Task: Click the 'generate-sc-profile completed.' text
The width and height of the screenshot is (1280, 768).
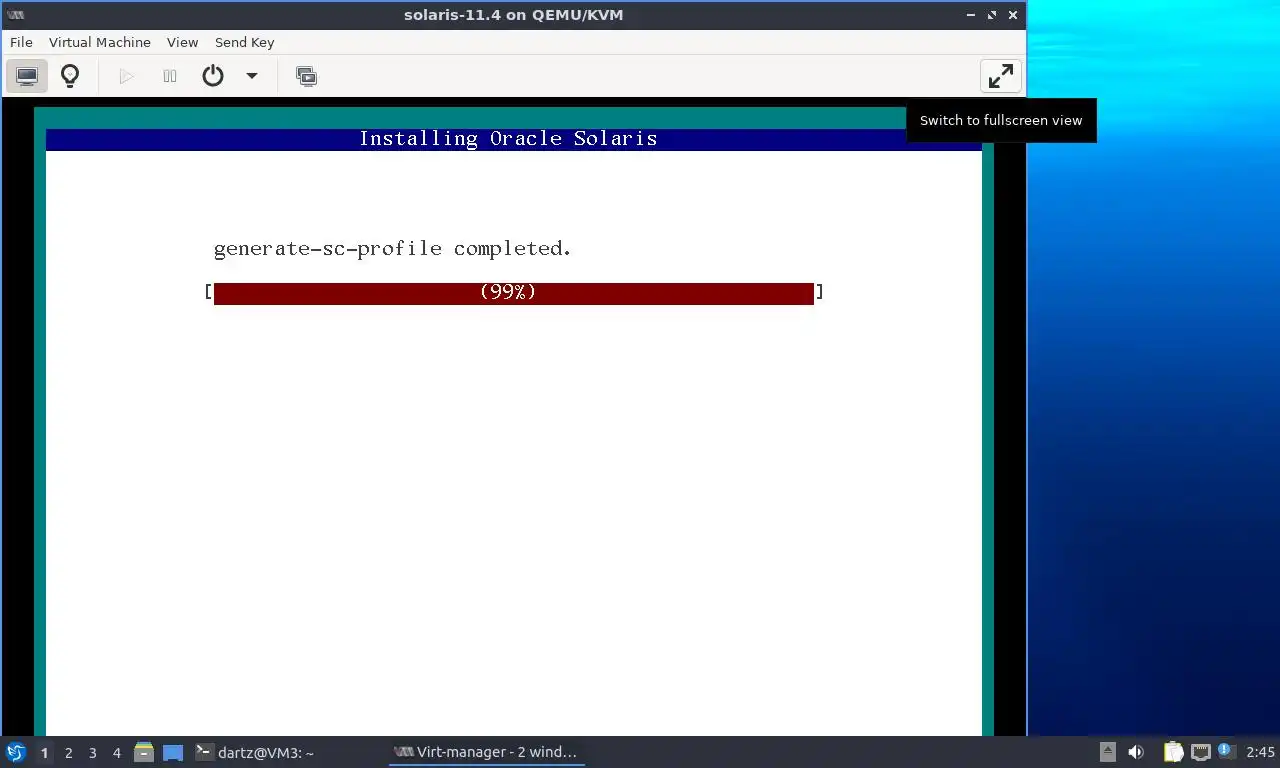Action: (392, 249)
